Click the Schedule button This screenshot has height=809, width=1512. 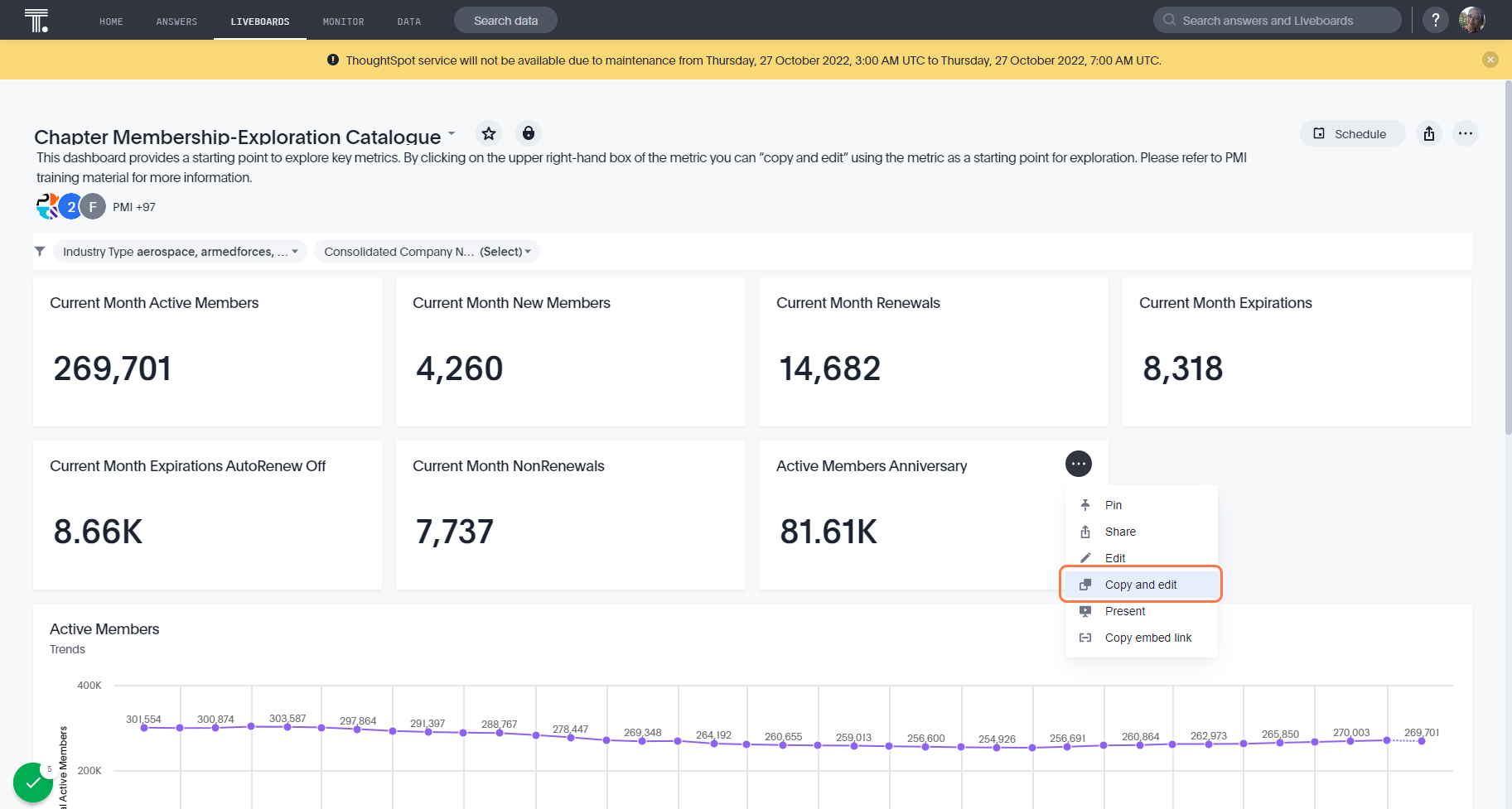1352,133
